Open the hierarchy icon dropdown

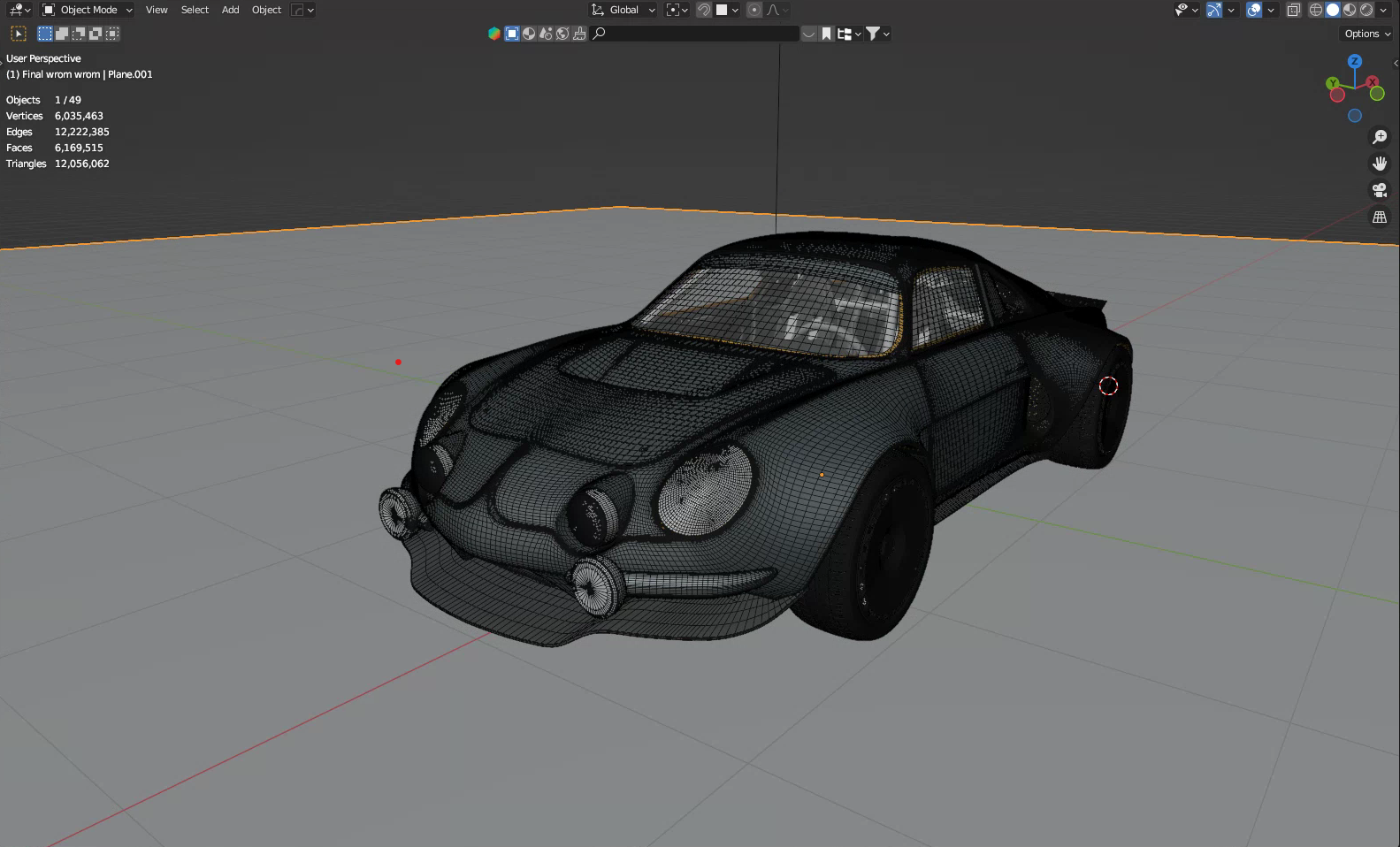849,34
